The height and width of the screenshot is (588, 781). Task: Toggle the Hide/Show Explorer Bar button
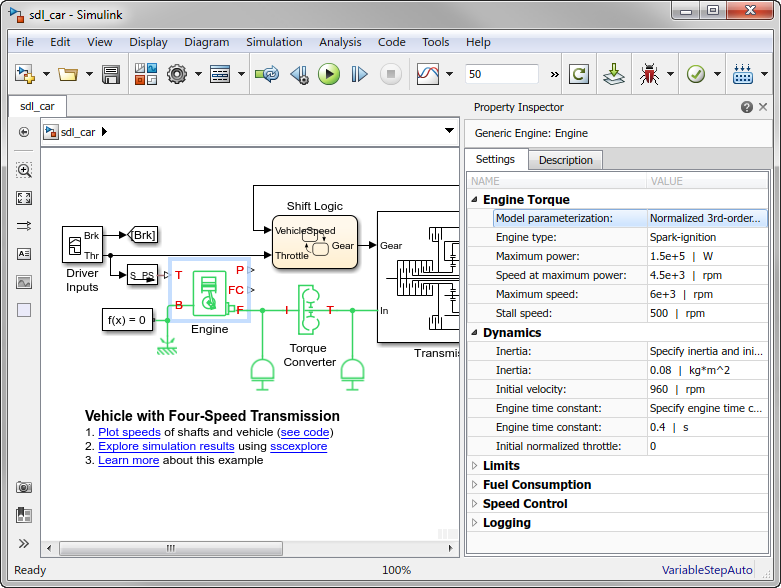24,132
